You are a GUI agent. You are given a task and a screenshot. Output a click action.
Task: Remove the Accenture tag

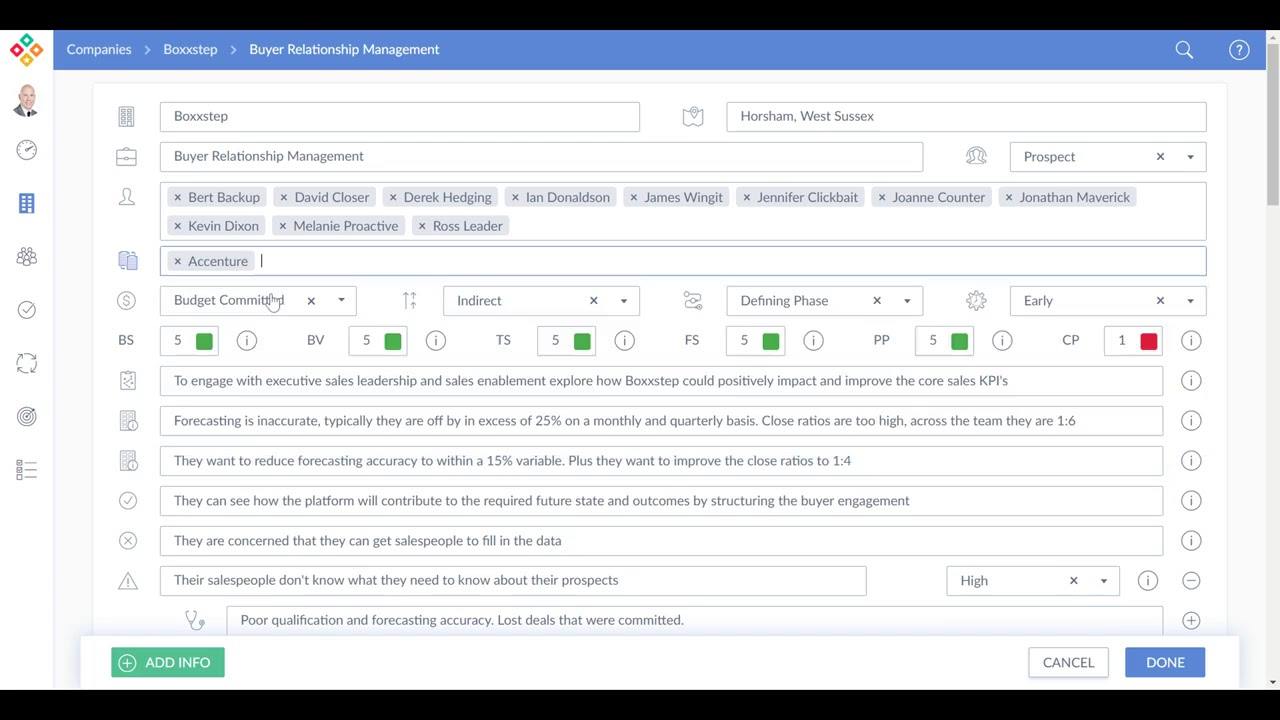[177, 262]
